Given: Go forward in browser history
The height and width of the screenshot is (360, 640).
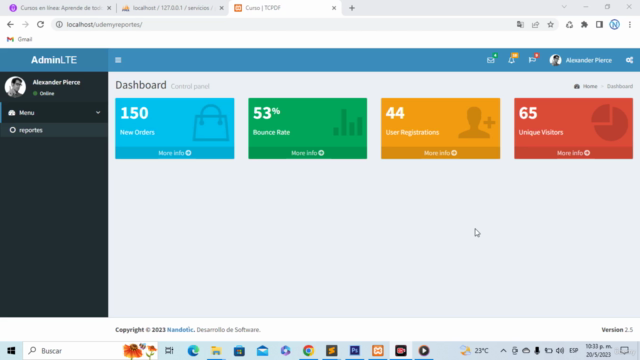Looking at the screenshot, I should 25,24.
